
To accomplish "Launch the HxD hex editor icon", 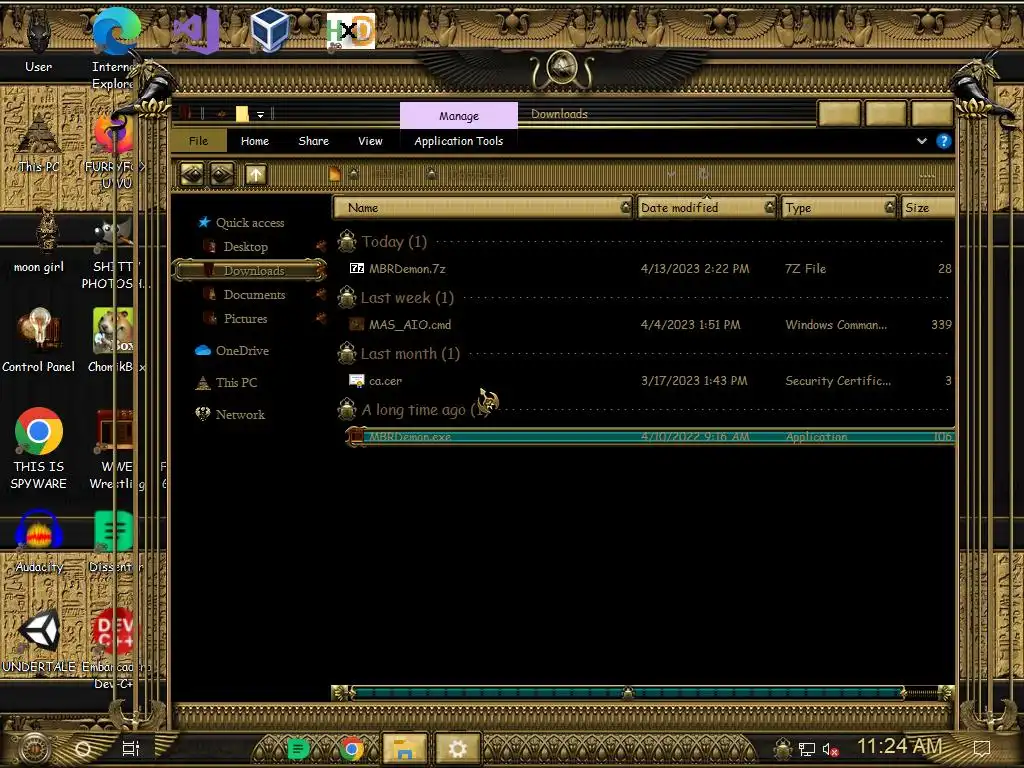I will pyautogui.click(x=351, y=31).
